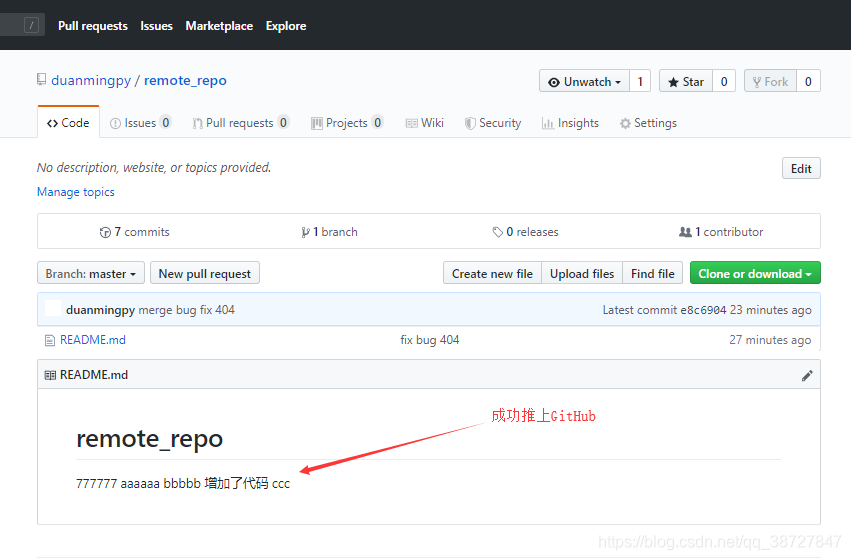851x560 pixels.
Task: Click the latest commit hash e8c6904
Action: click(704, 310)
